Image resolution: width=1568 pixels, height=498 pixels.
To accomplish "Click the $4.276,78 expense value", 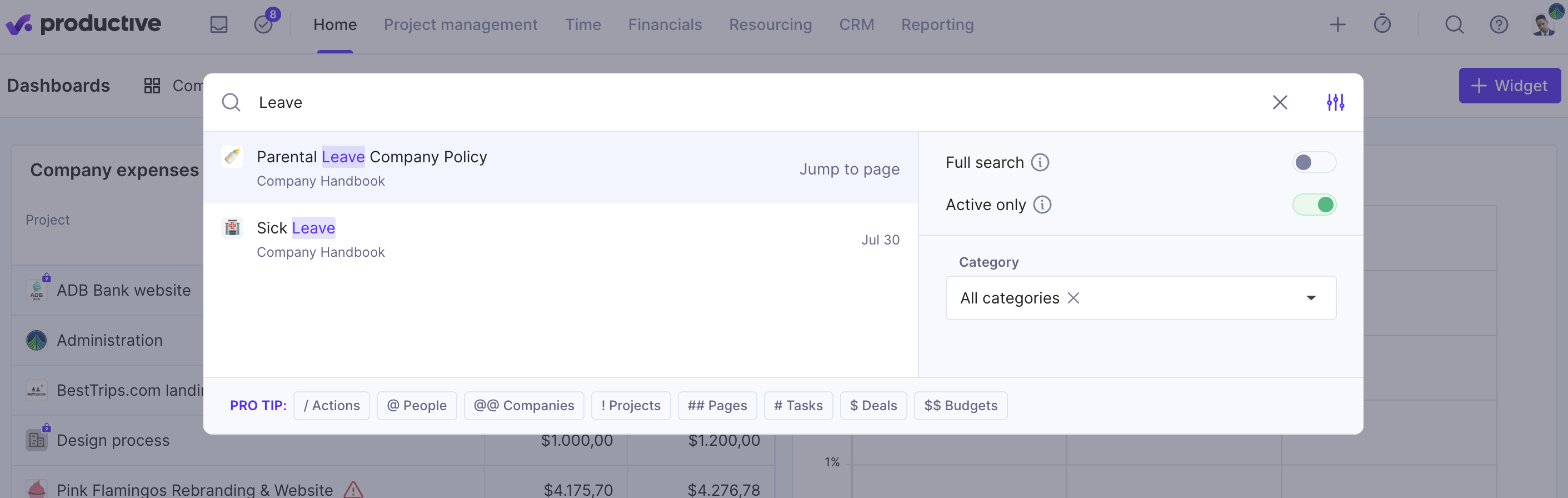I will tap(723, 490).
